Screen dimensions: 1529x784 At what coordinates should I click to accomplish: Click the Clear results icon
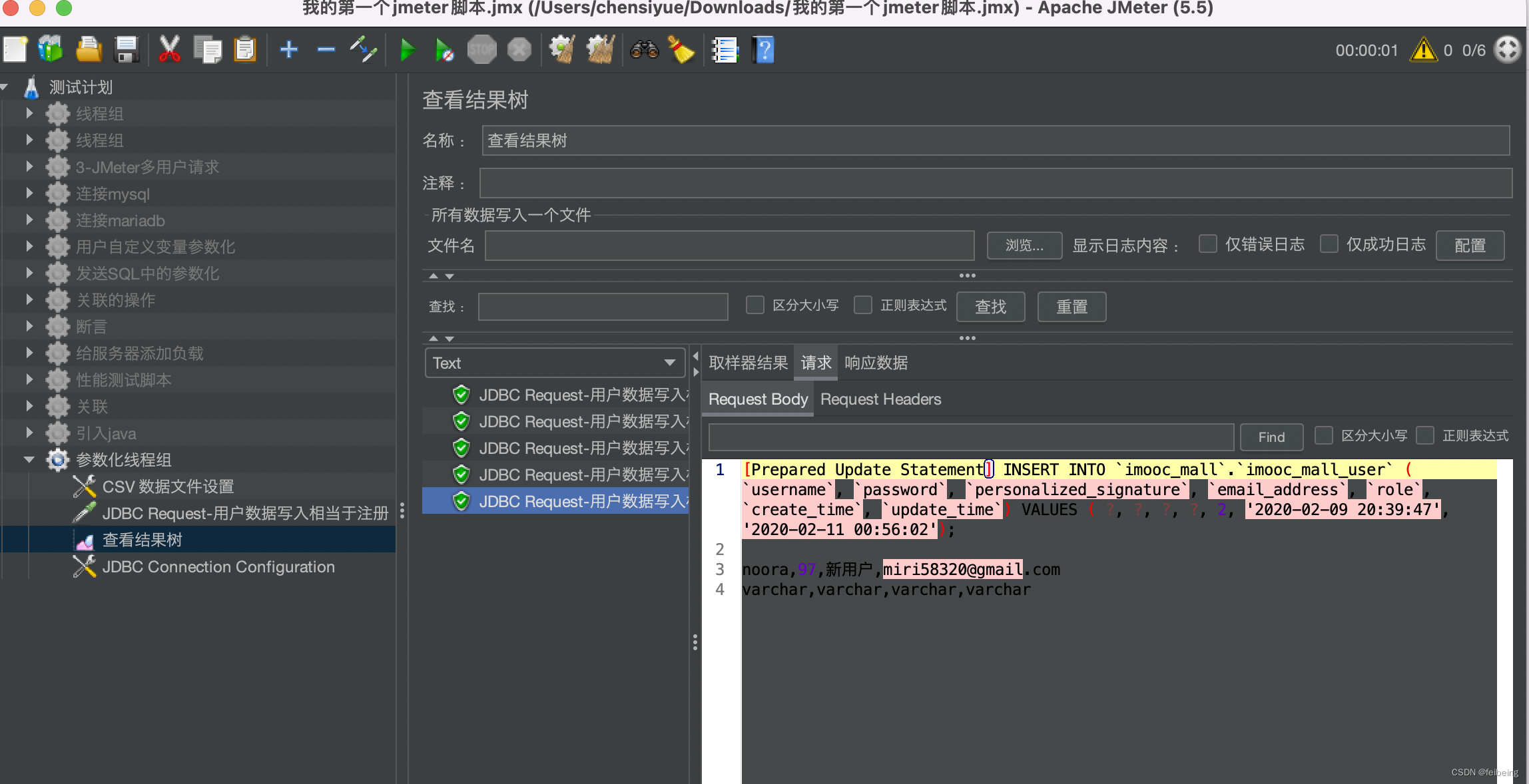563,50
